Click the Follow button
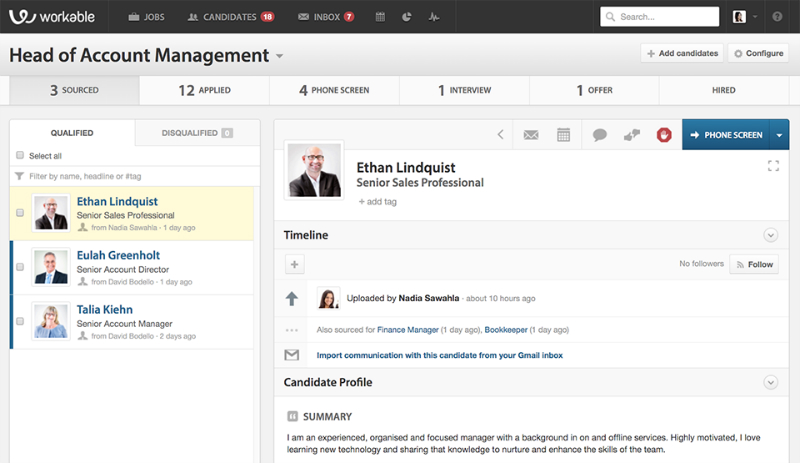The height and width of the screenshot is (463, 800). pyautogui.click(x=754, y=265)
